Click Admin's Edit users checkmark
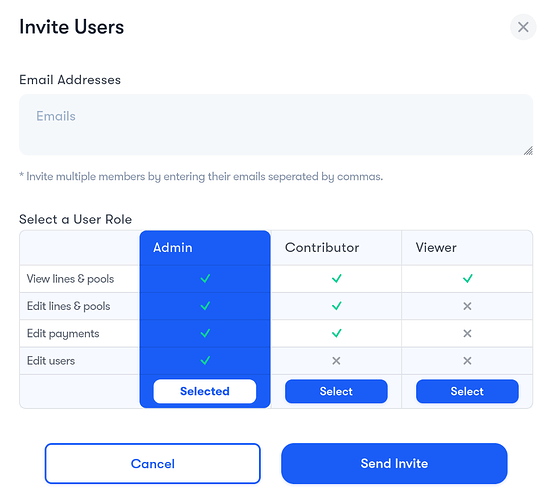The height and width of the screenshot is (500, 545). pos(205,360)
